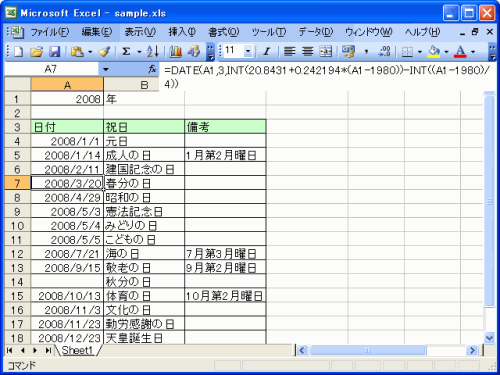Save the workbook with the floppy icon
This screenshot has height=375, width=500.
(x=54, y=52)
